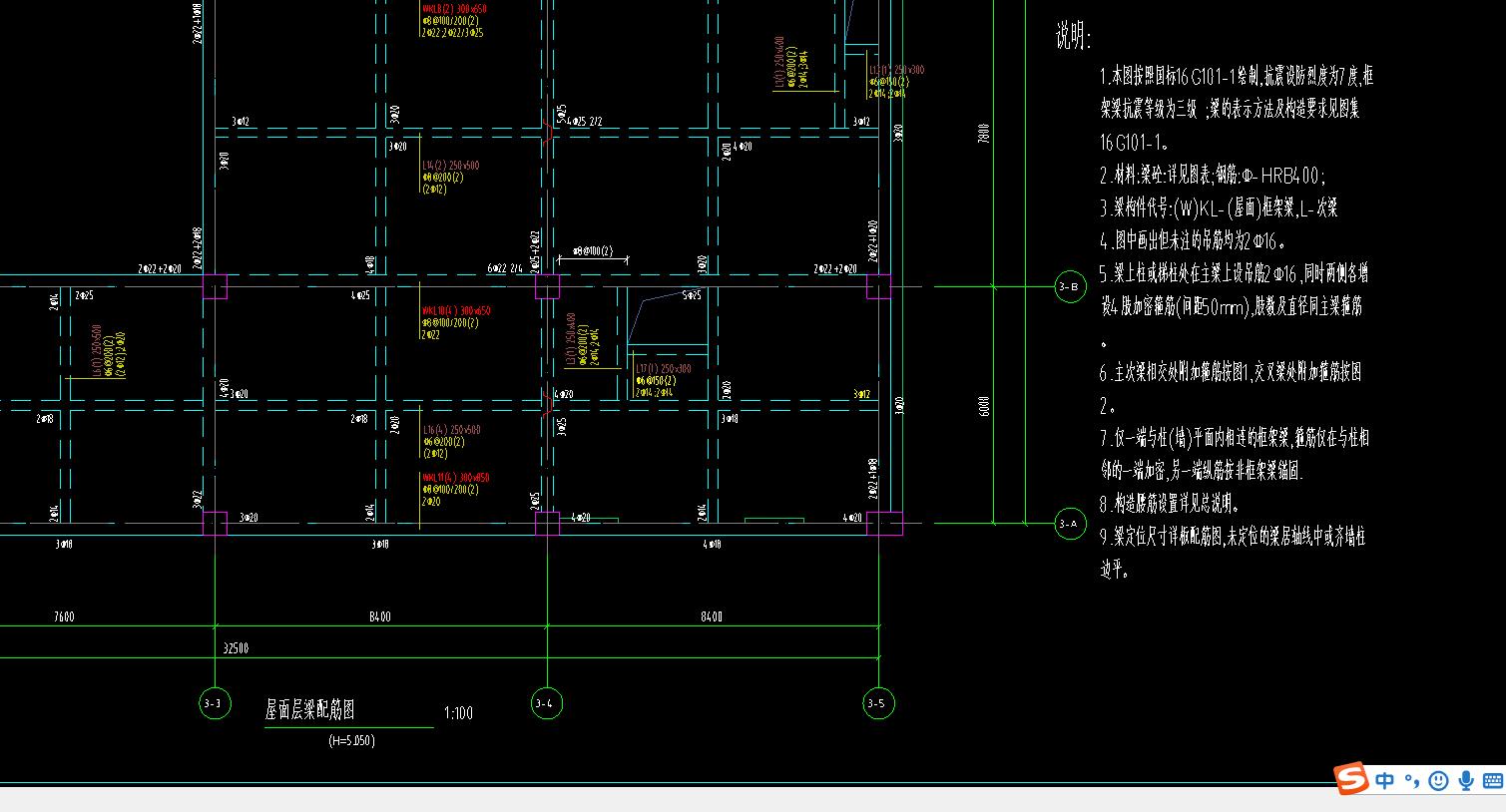Select the red beam label WKL8(2) 300x650 at the top
1506x812 pixels.
coord(454,9)
